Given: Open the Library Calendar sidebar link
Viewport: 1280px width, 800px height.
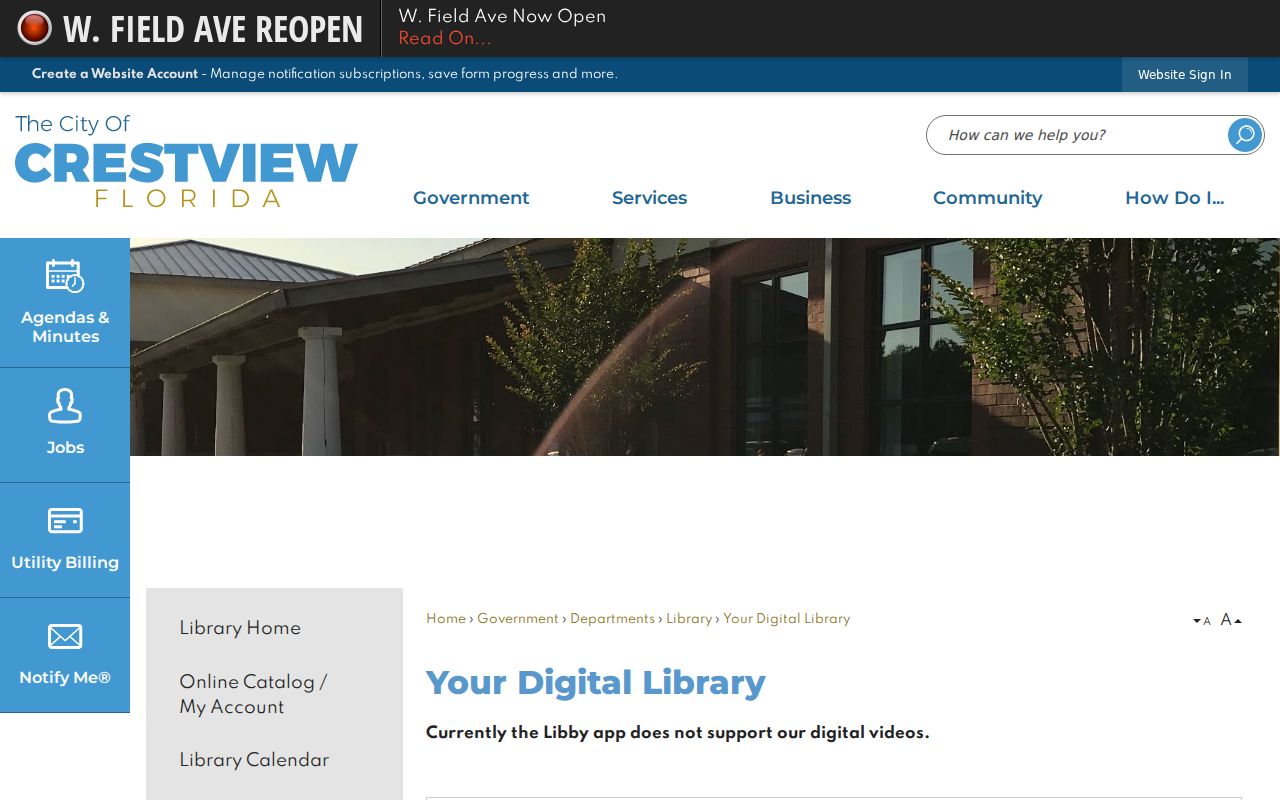Looking at the screenshot, I should (254, 760).
